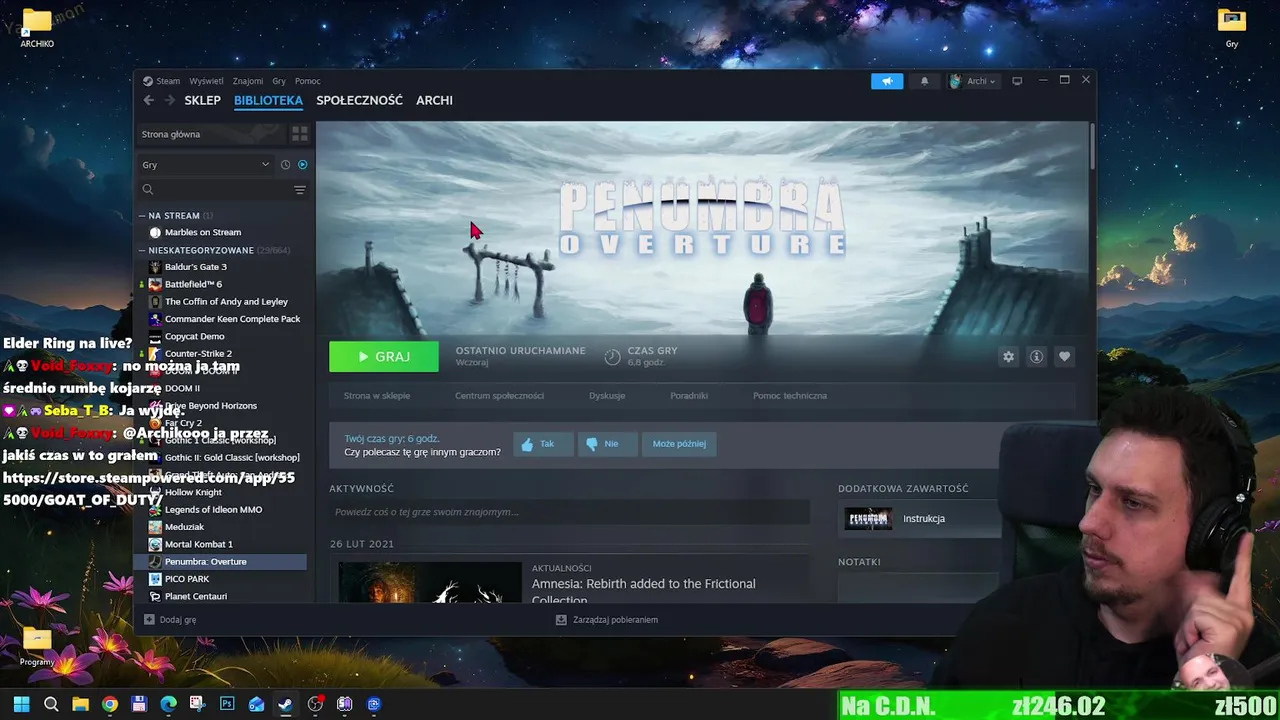Screen dimensions: 1280x720
Task: Open Centrum społeczności link
Action: click(499, 396)
